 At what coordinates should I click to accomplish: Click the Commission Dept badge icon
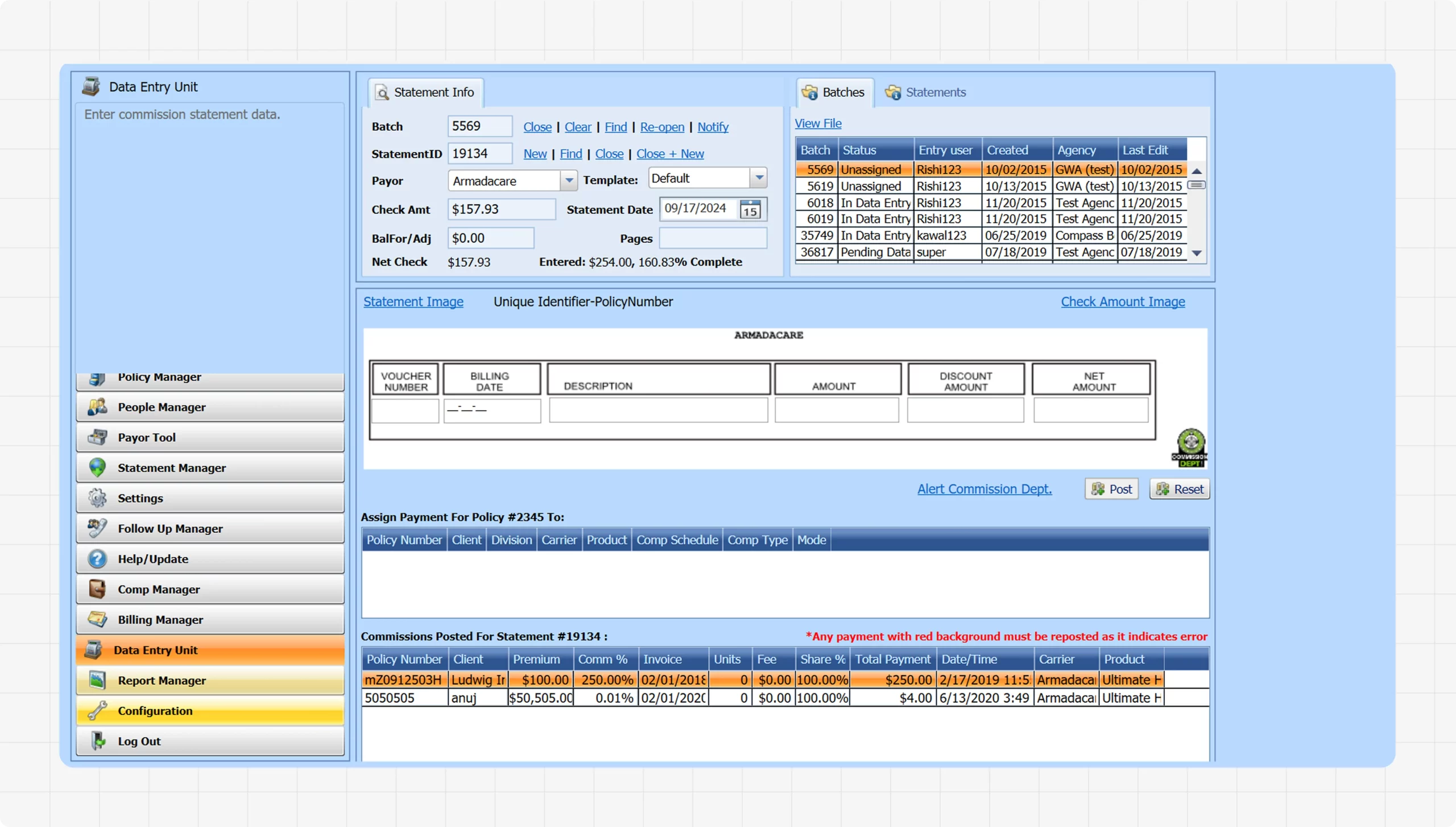point(1190,448)
